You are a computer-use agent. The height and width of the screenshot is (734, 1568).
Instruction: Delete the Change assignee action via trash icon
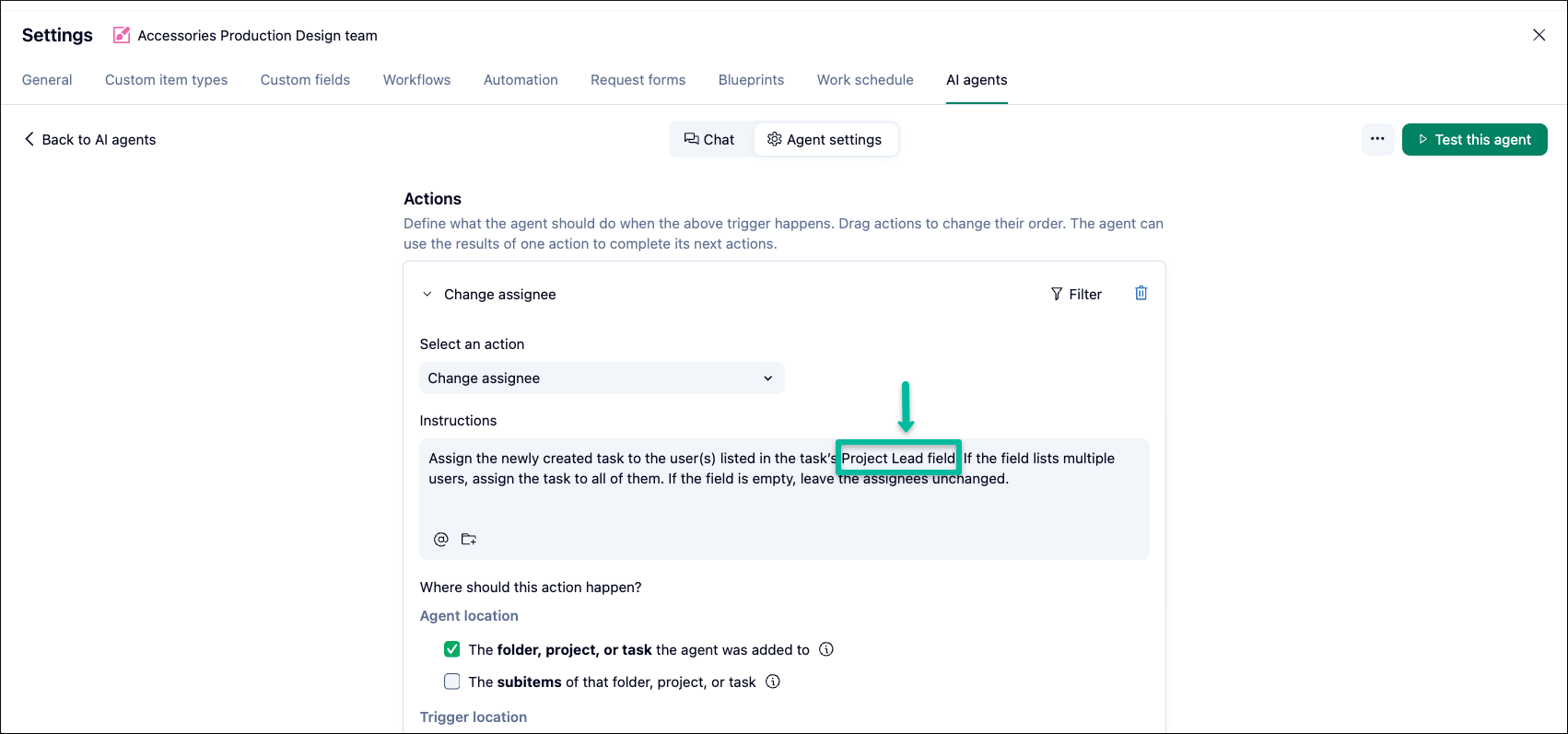(1141, 293)
